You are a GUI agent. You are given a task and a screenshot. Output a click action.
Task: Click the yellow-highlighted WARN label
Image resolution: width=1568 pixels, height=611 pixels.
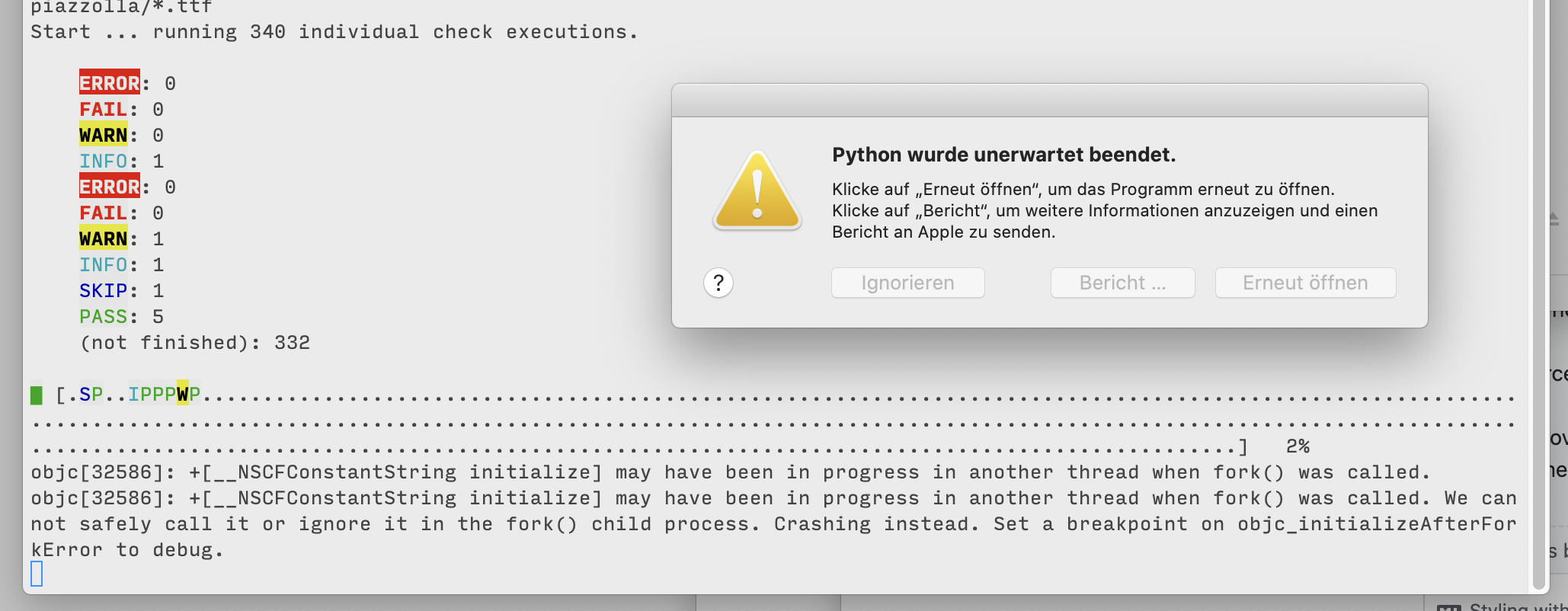(104, 135)
